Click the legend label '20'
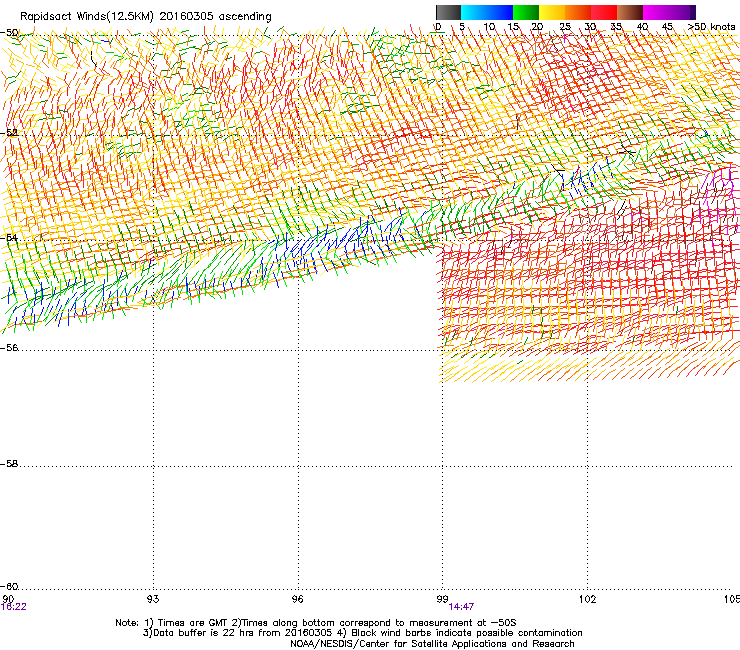 point(538,27)
